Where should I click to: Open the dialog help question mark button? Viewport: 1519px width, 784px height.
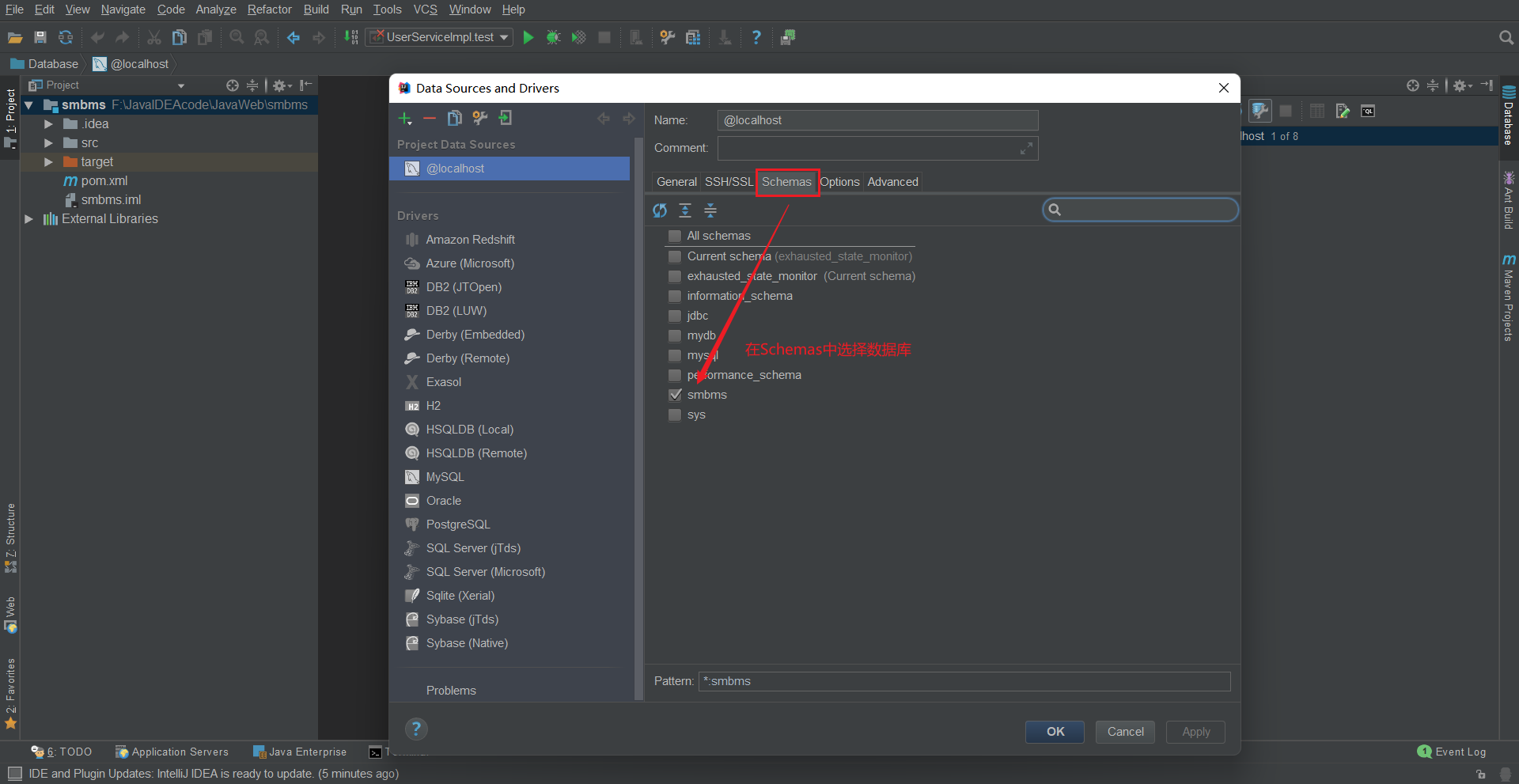tap(416, 729)
